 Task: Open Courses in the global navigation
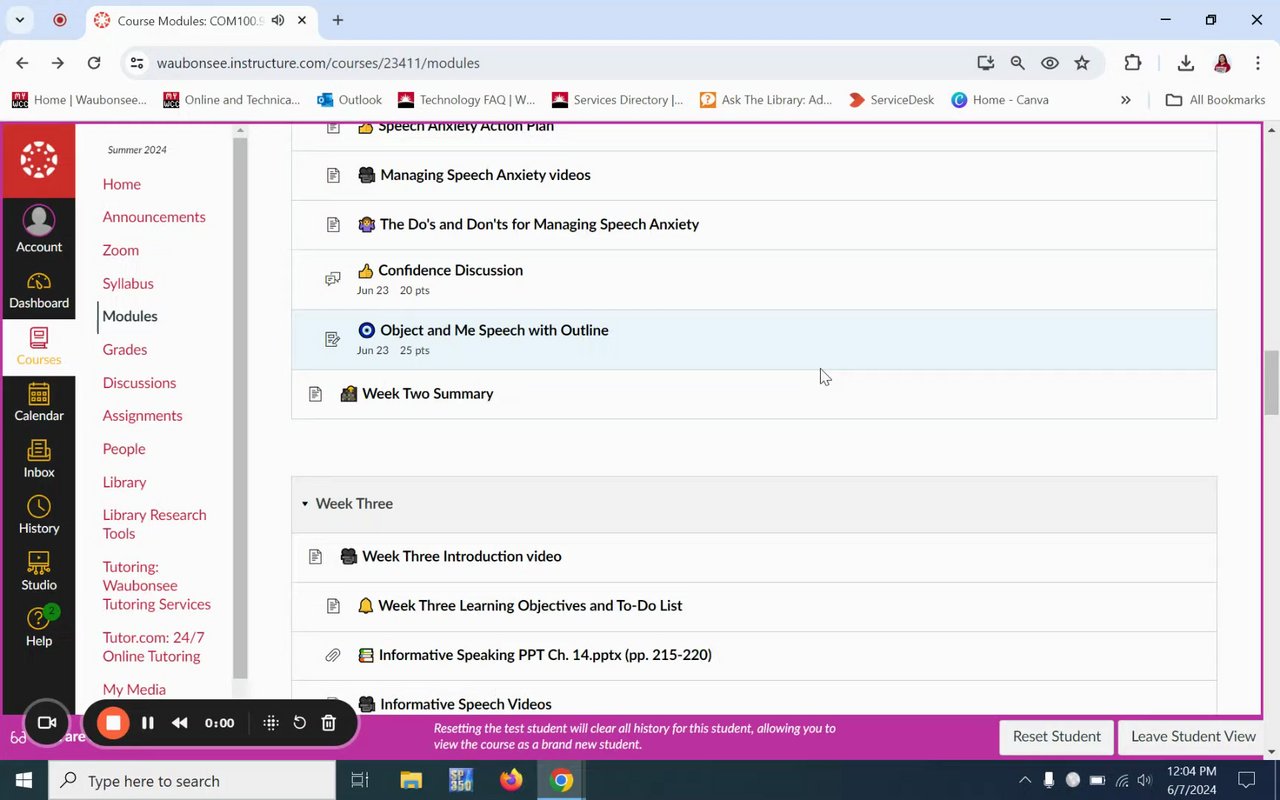coord(39,347)
